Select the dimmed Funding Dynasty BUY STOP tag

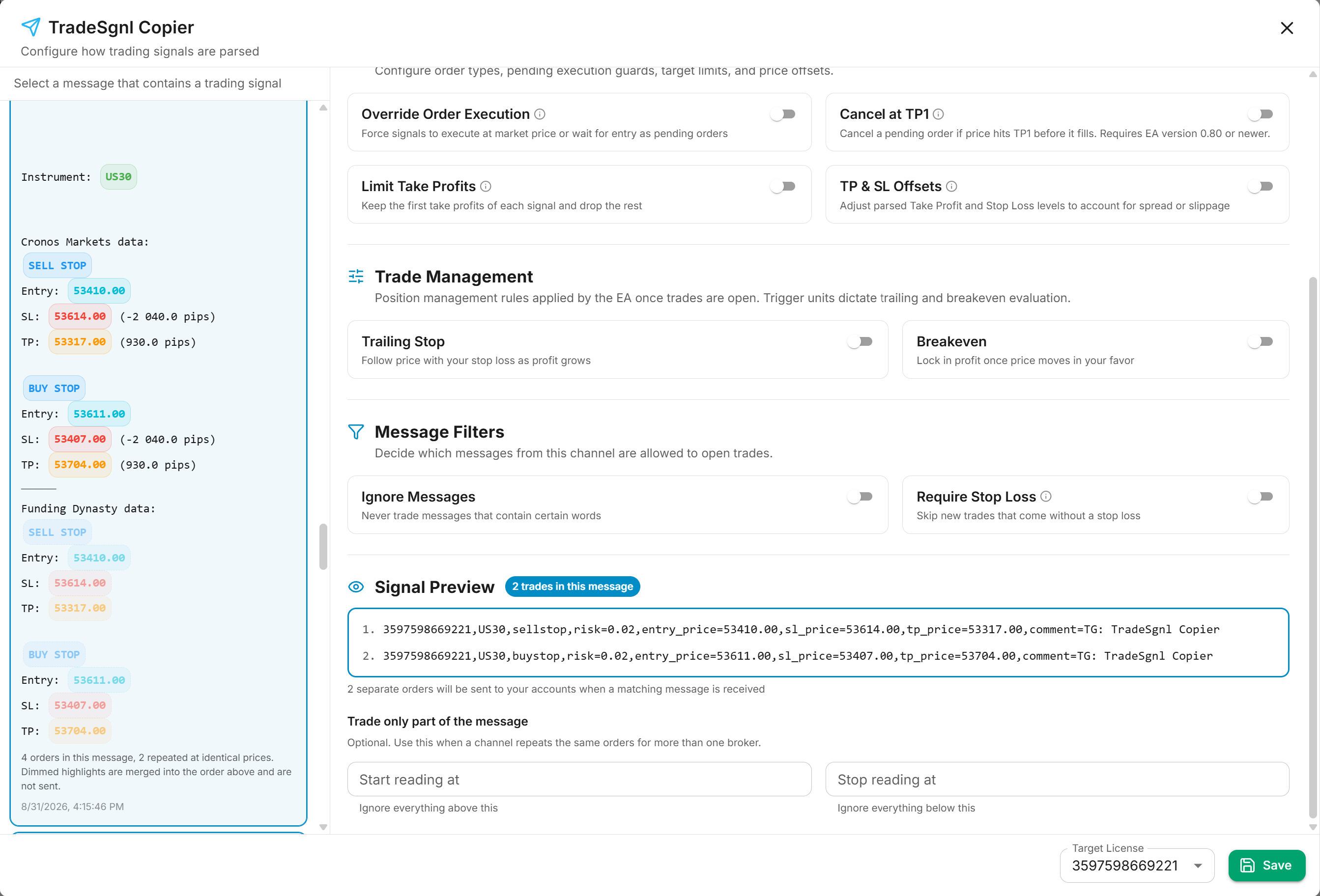(54, 655)
